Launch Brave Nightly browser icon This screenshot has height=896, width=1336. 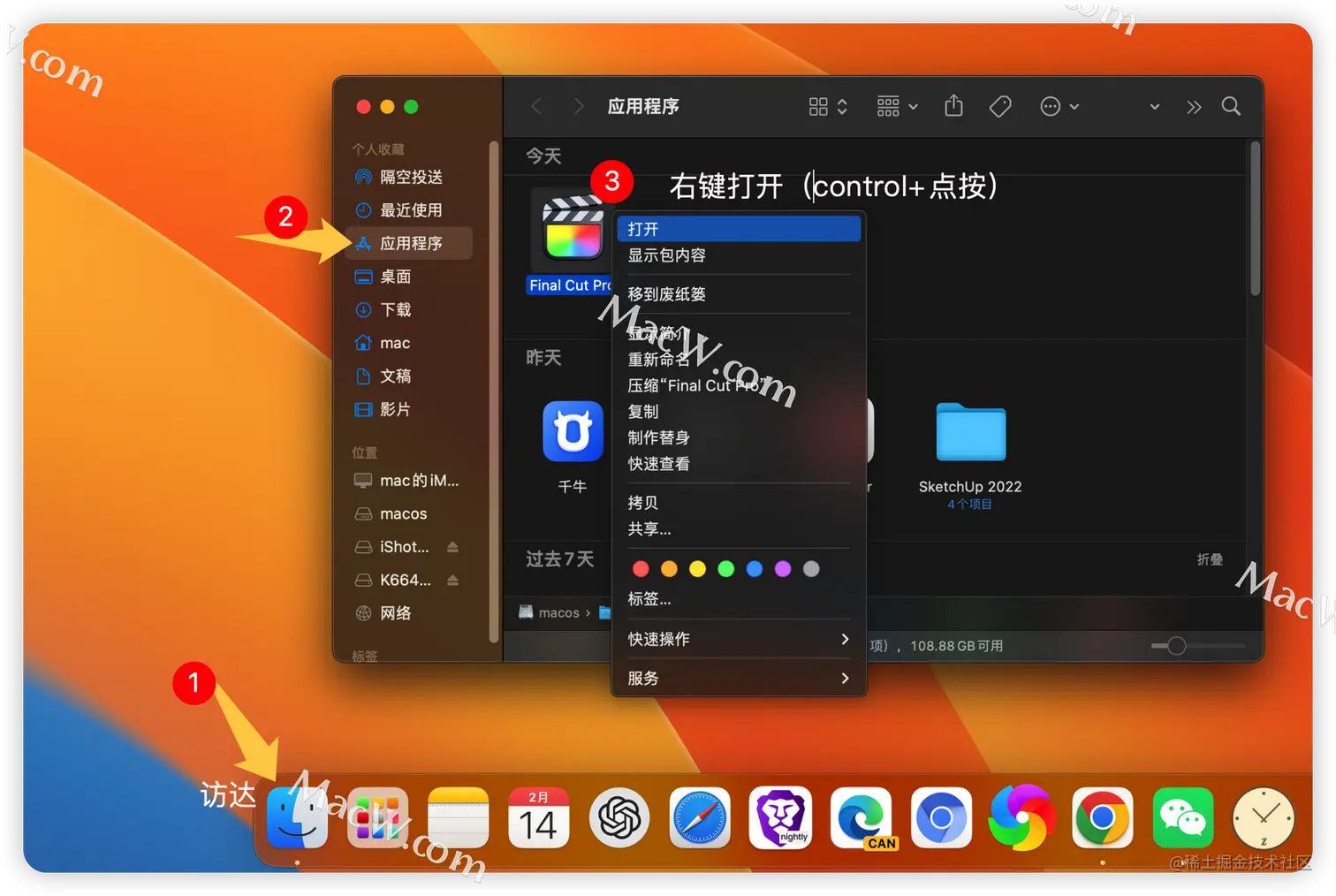pos(780,818)
